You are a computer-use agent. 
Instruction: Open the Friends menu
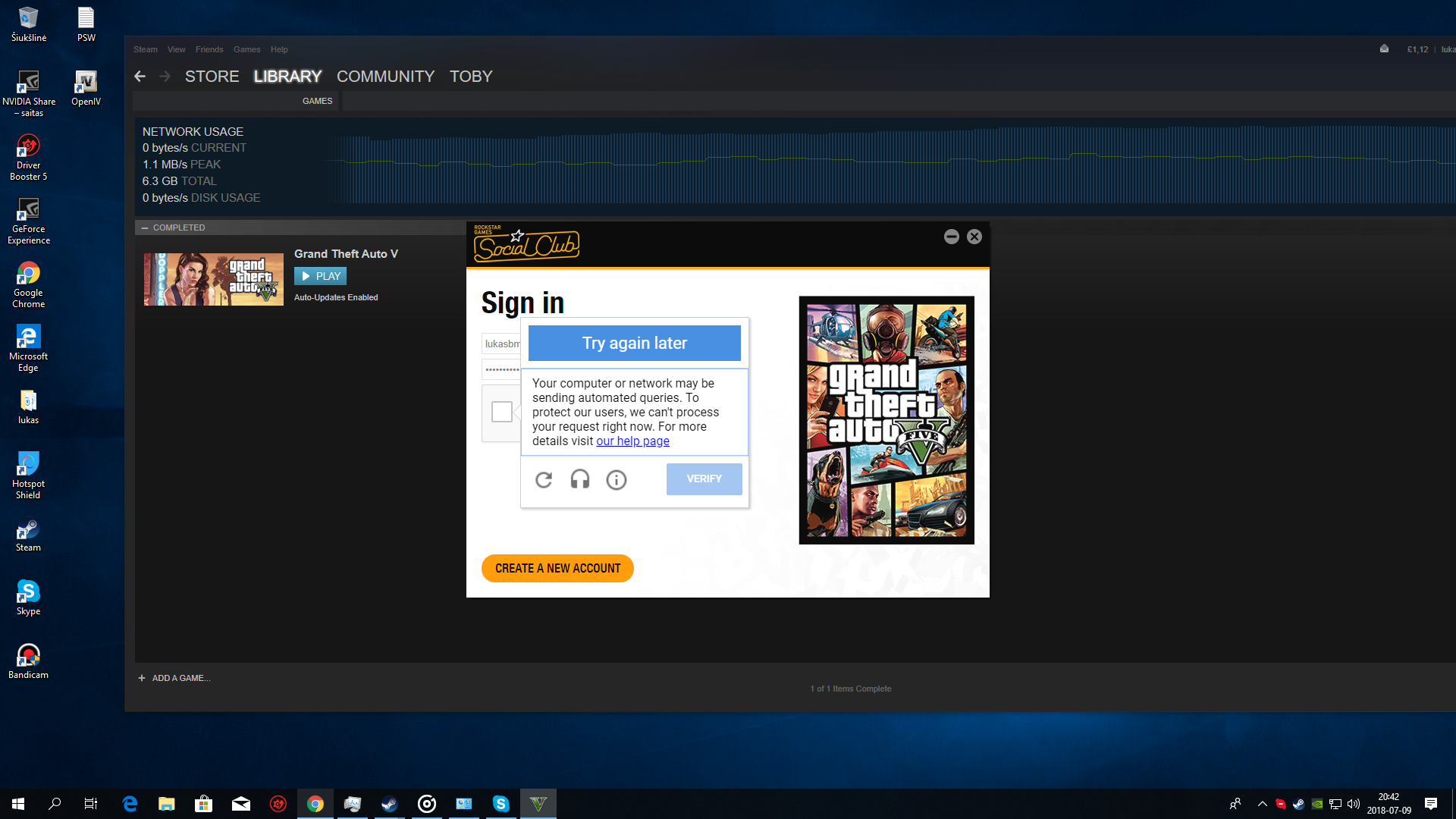tap(209, 49)
